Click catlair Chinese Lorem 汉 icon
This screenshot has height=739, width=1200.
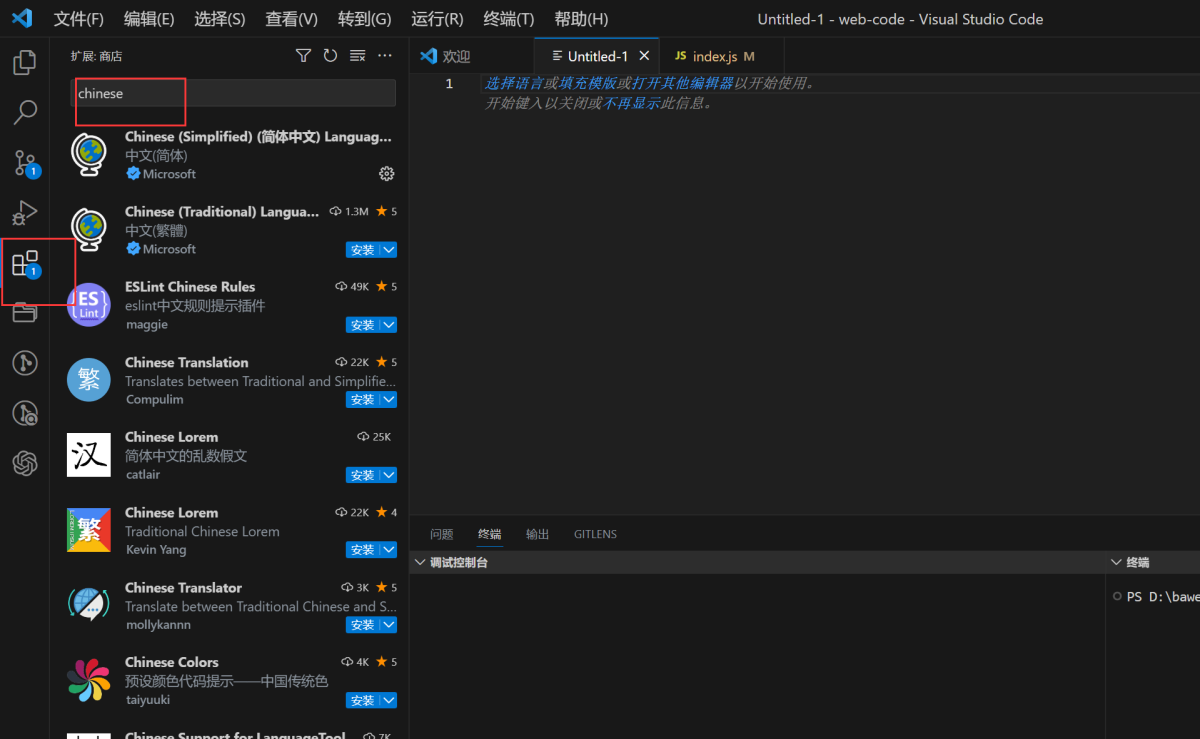click(x=89, y=455)
